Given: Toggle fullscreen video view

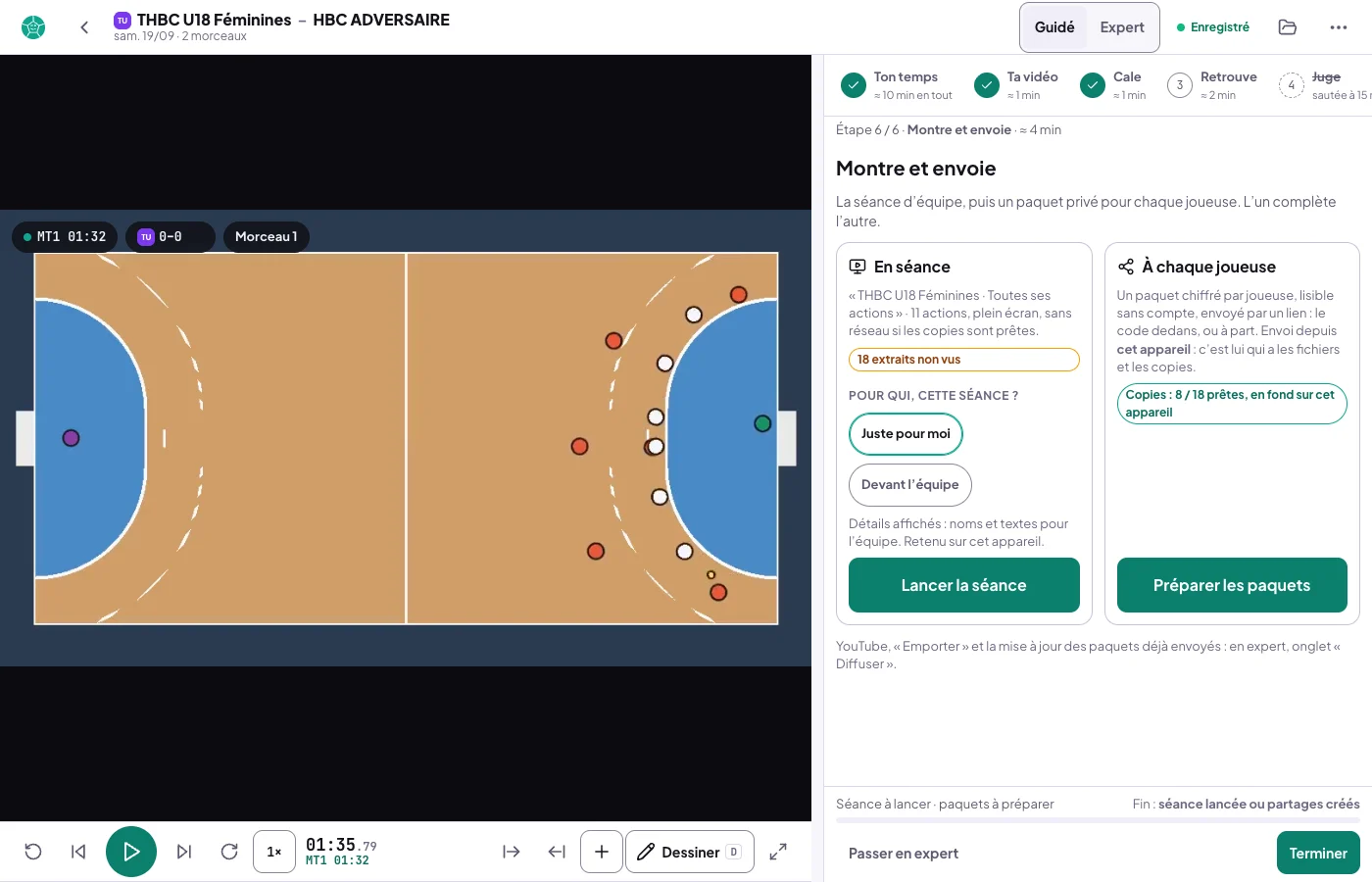Looking at the screenshot, I should click(x=778, y=852).
